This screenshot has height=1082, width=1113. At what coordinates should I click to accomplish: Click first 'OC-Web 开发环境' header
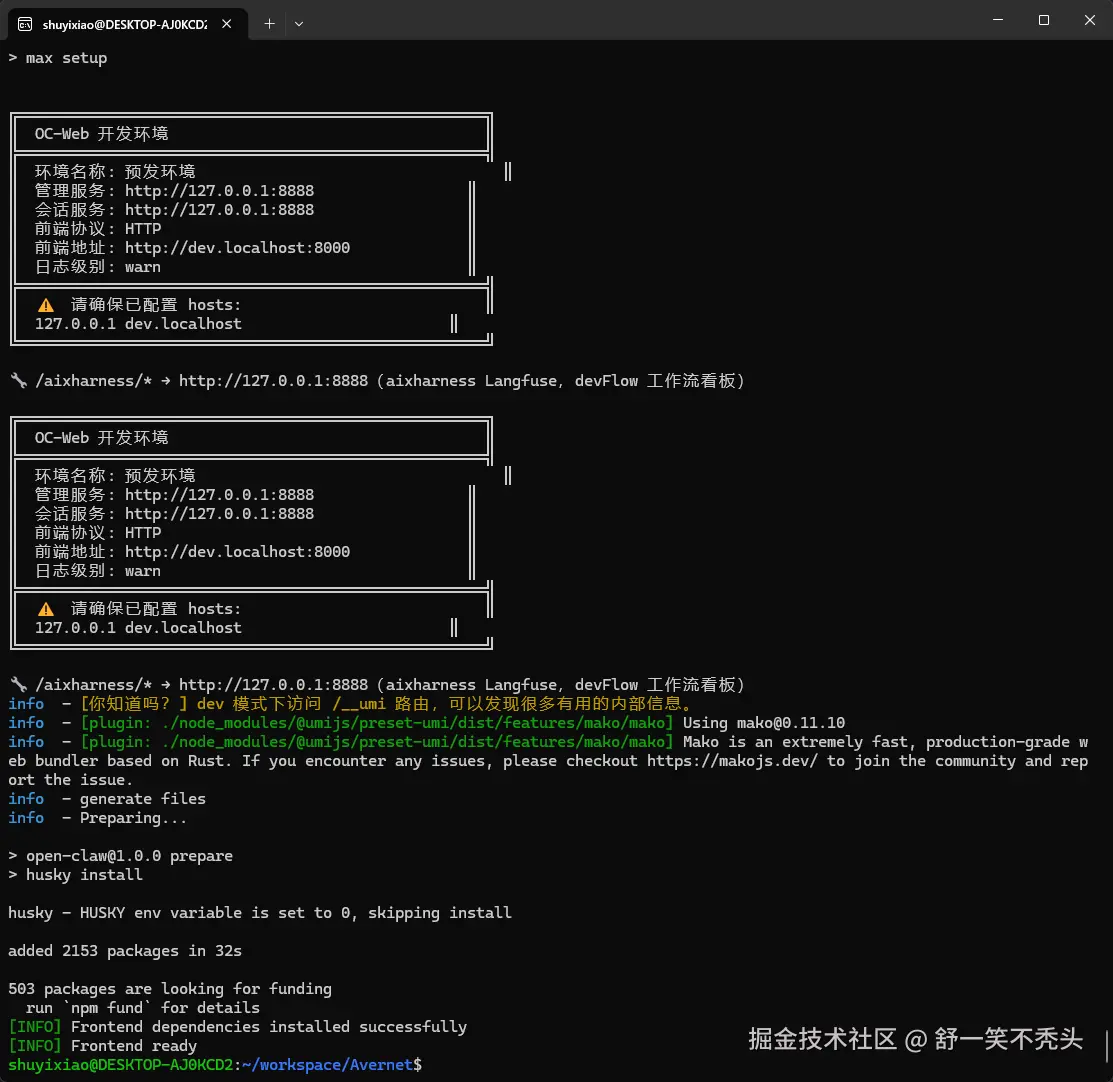[x=102, y=134]
